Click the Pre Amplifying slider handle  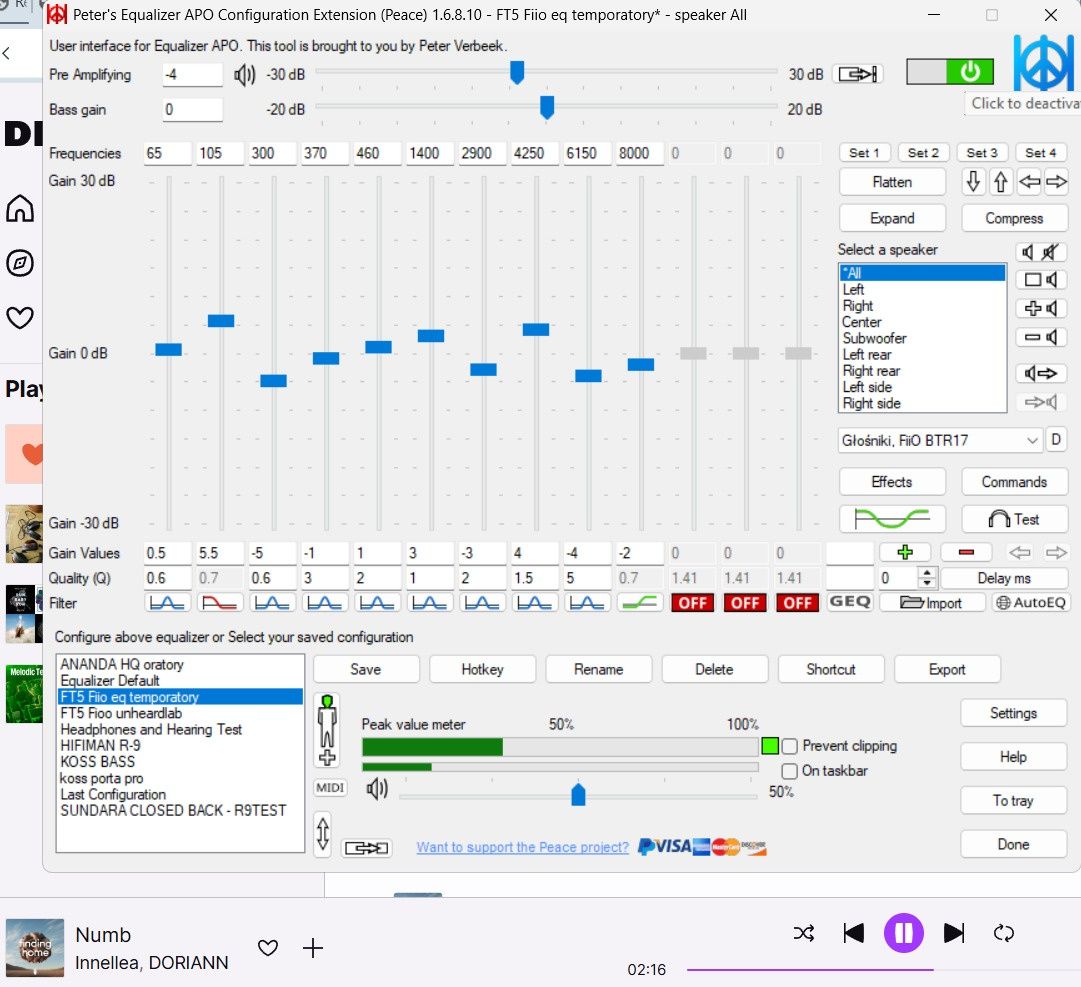[x=517, y=72]
